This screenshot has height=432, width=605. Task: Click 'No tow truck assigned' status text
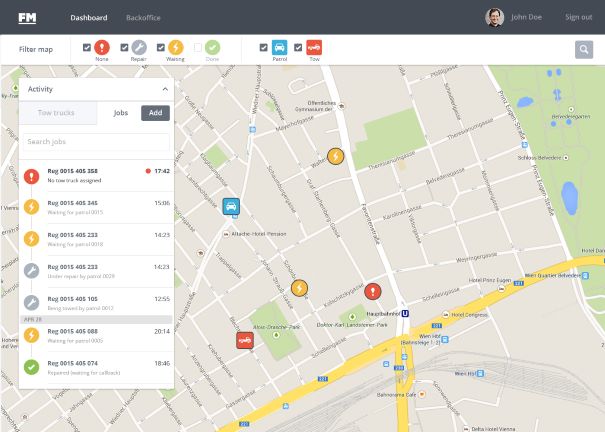point(74,181)
